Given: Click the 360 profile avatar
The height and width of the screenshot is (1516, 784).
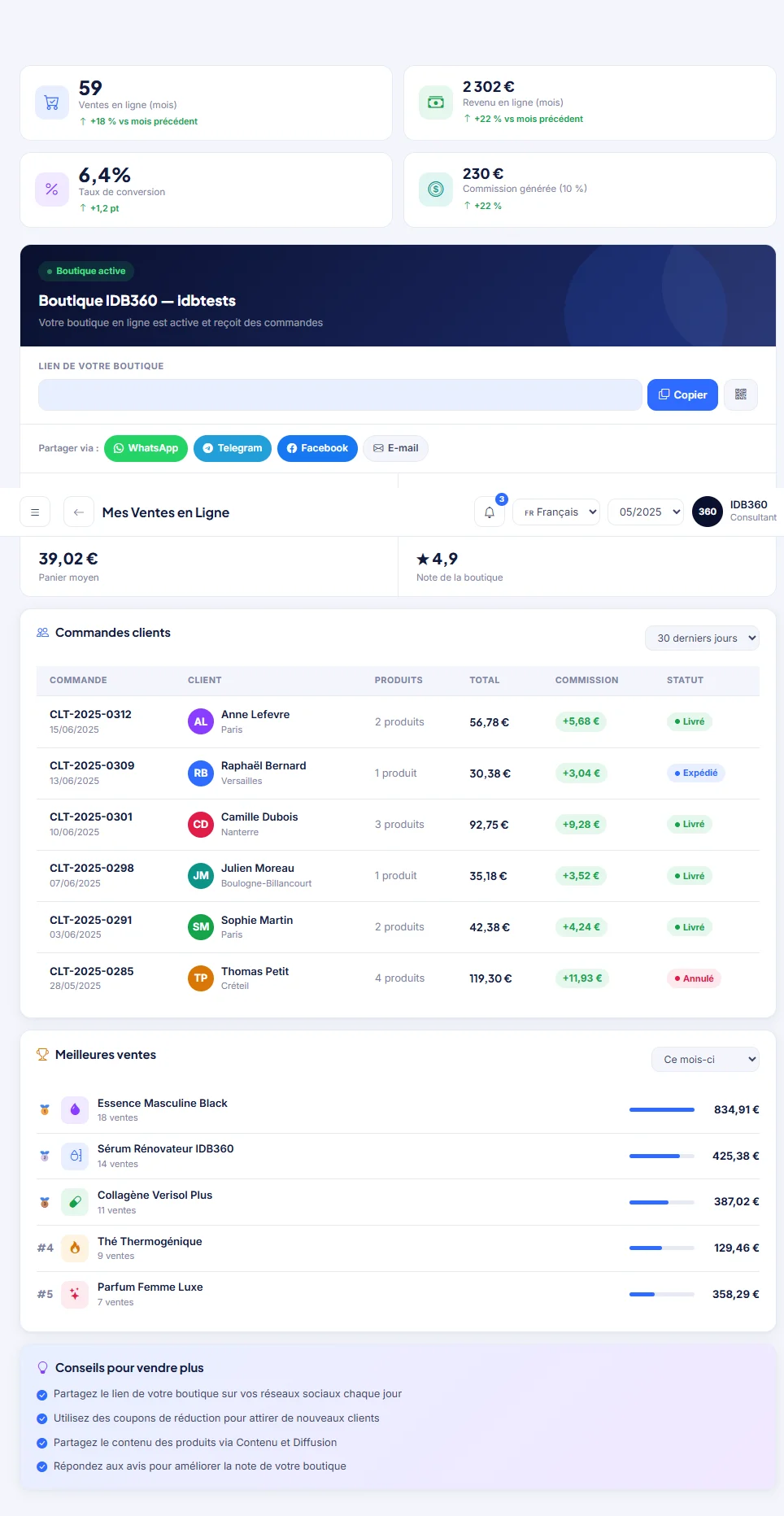Looking at the screenshot, I should [707, 512].
